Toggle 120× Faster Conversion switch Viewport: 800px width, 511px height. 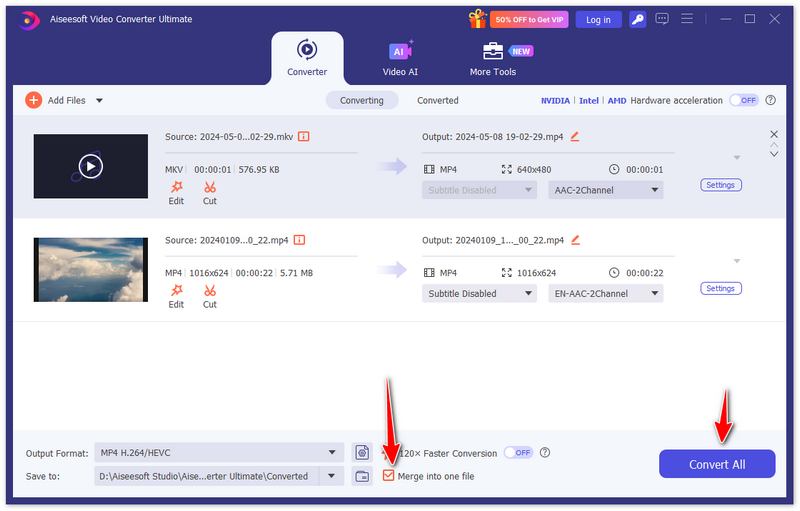[x=517, y=452]
